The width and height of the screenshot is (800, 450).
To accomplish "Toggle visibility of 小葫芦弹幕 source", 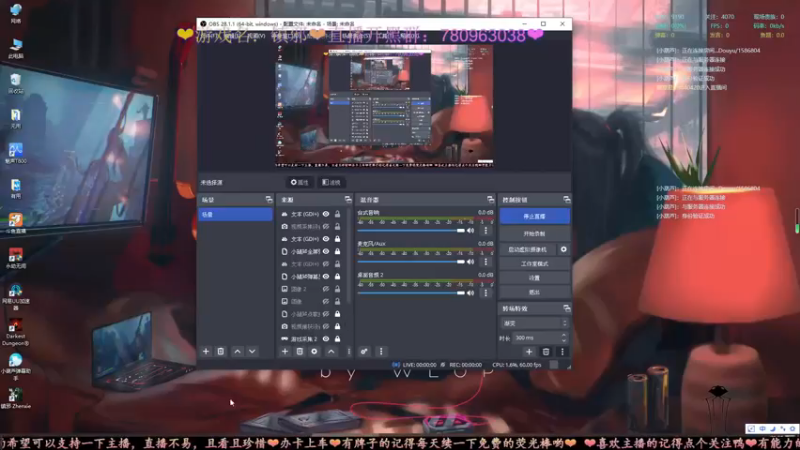I will (326, 277).
